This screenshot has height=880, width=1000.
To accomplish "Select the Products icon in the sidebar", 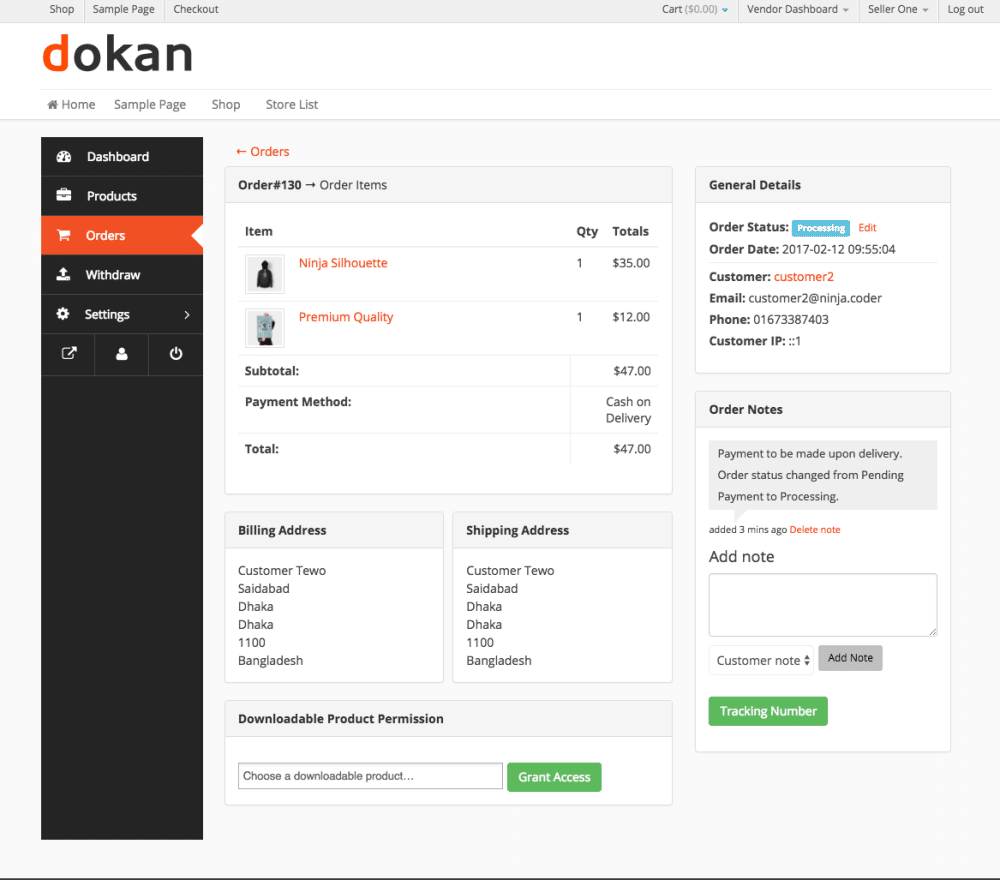I will point(63,196).
